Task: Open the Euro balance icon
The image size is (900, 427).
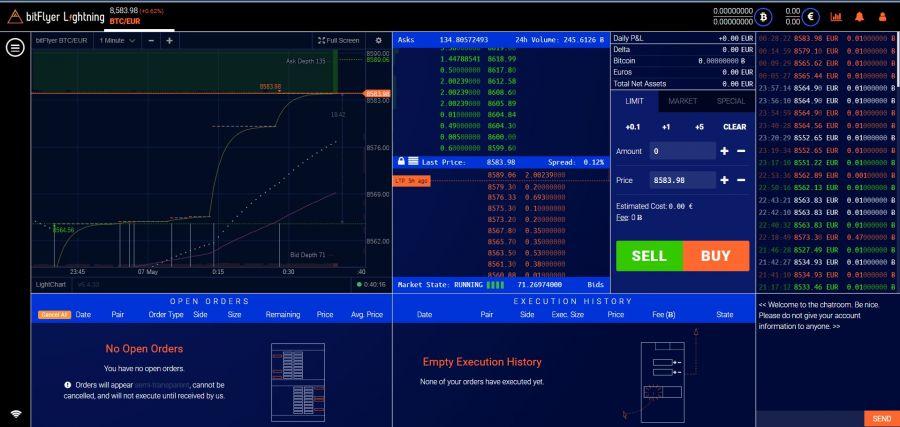Action: [x=810, y=17]
